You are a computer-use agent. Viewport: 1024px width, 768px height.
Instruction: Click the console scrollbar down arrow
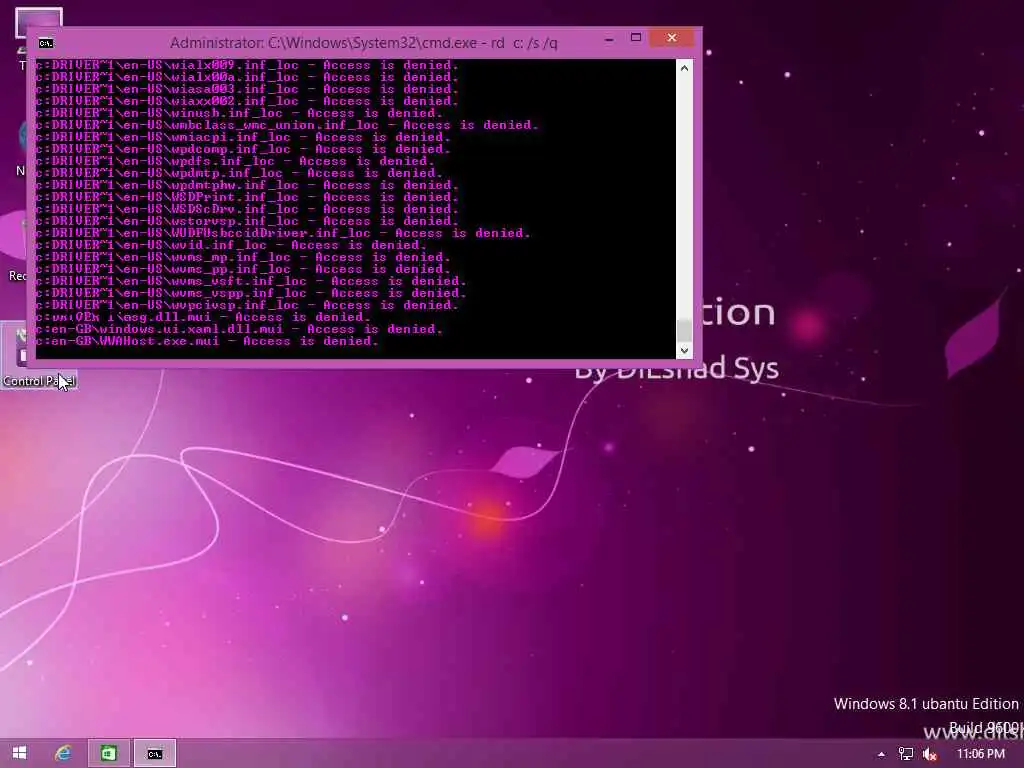click(x=684, y=351)
